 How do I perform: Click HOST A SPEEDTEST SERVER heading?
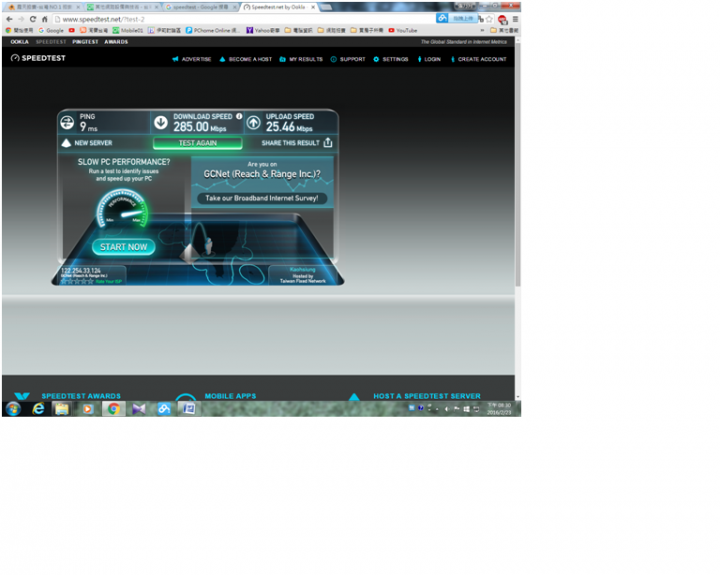[x=427, y=396]
